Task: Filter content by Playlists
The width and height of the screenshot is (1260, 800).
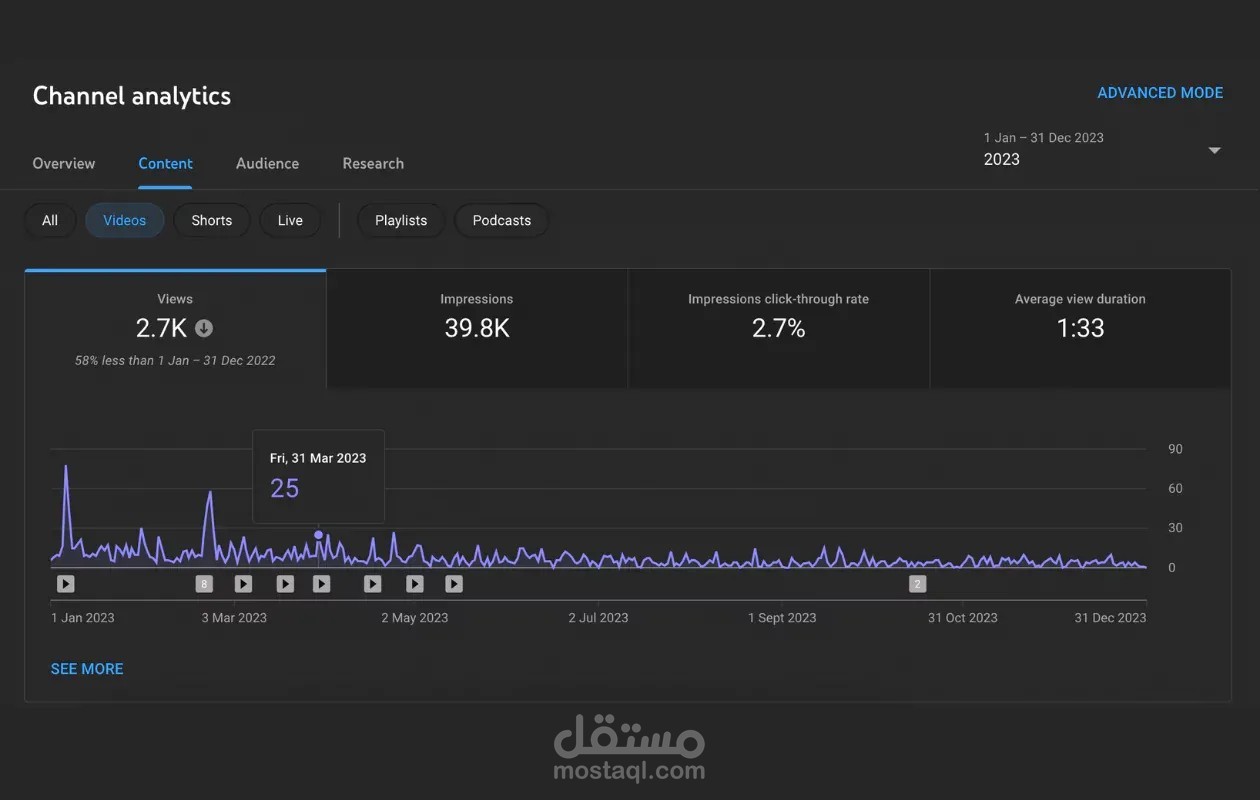Action: [x=401, y=220]
